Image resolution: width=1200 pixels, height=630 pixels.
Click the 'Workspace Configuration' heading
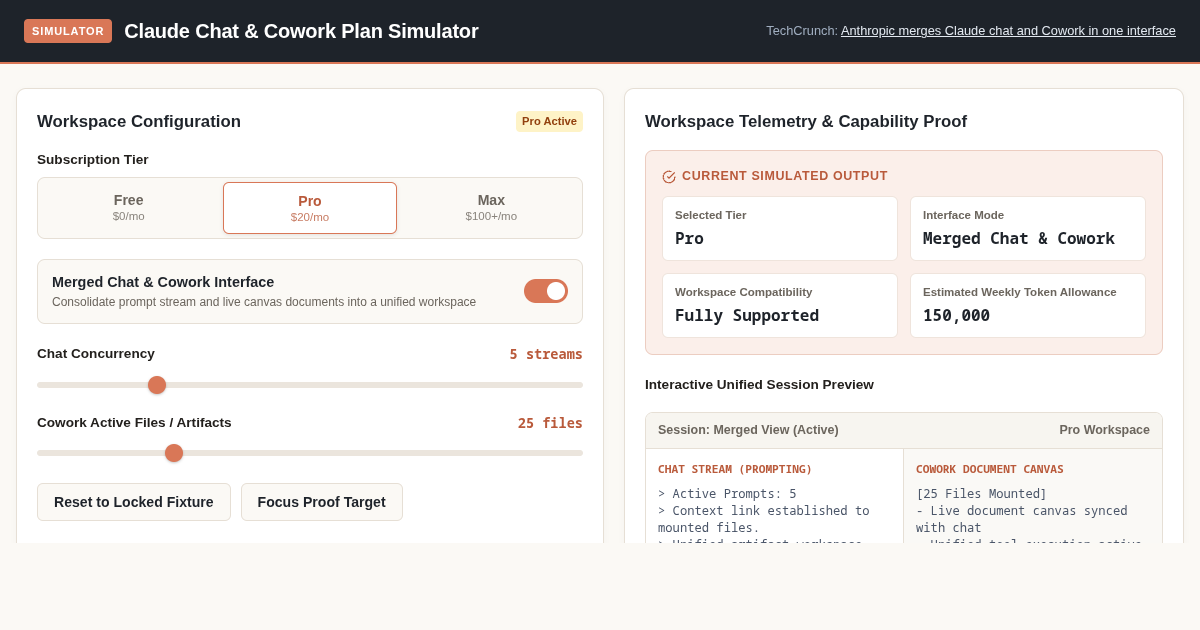(x=139, y=122)
